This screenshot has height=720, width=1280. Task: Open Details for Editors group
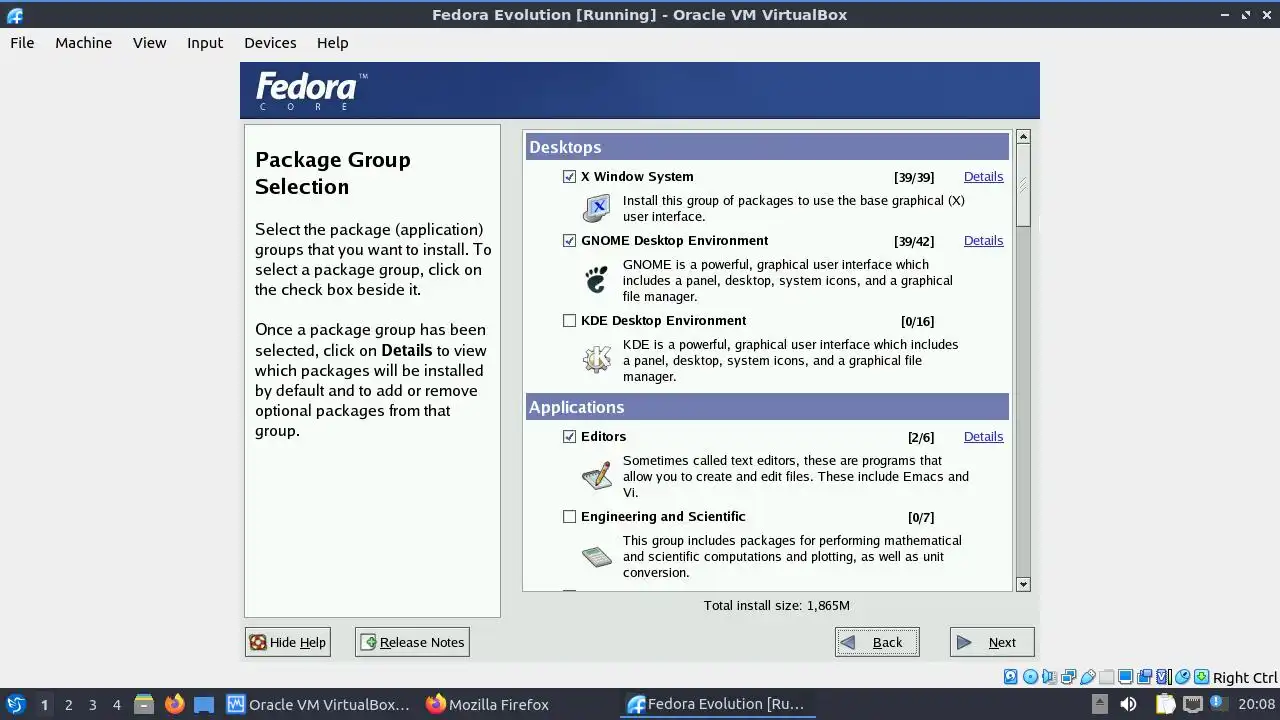click(983, 437)
